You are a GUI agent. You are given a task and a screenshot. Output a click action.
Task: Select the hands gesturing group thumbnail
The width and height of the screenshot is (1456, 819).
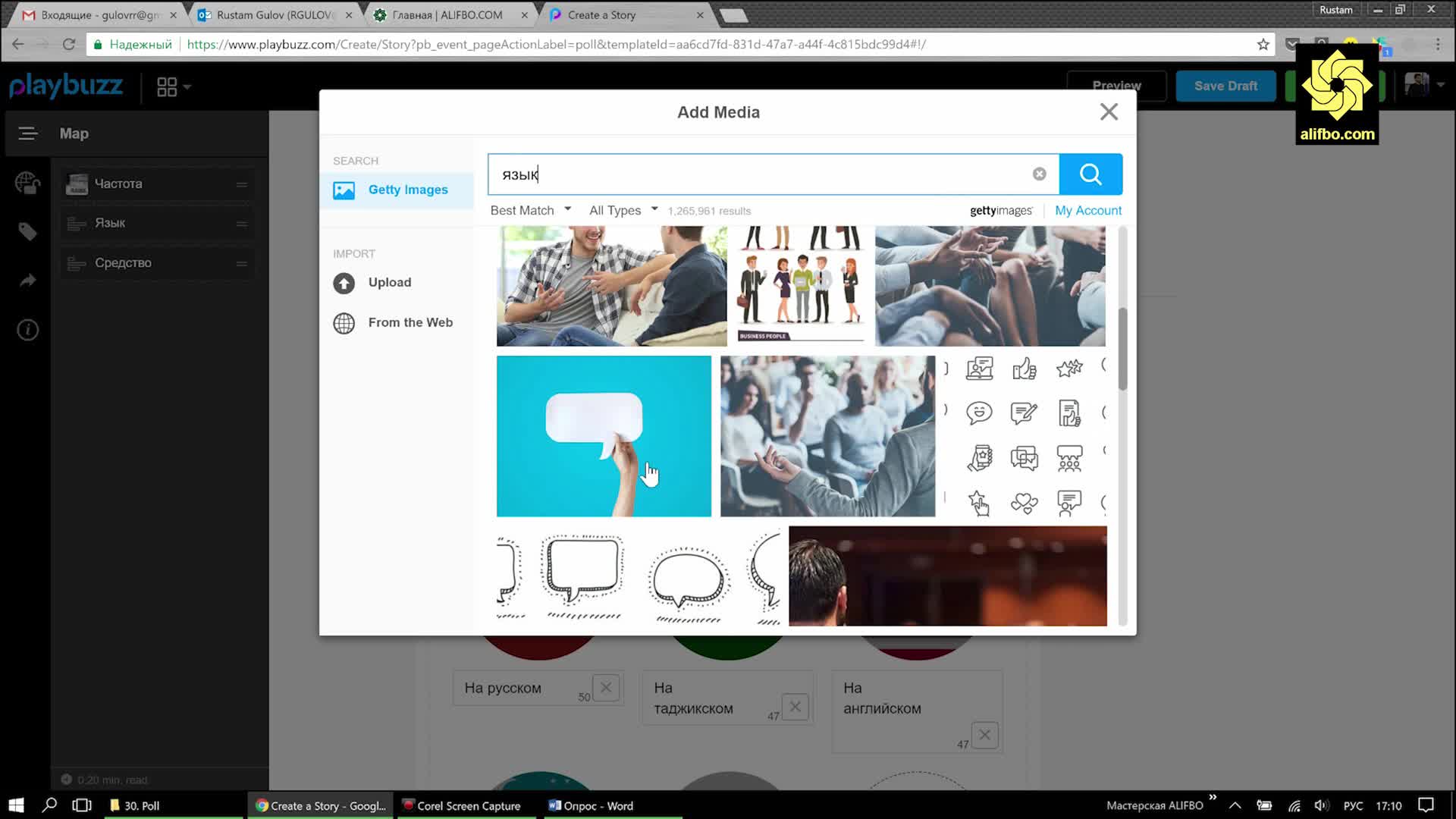990,286
